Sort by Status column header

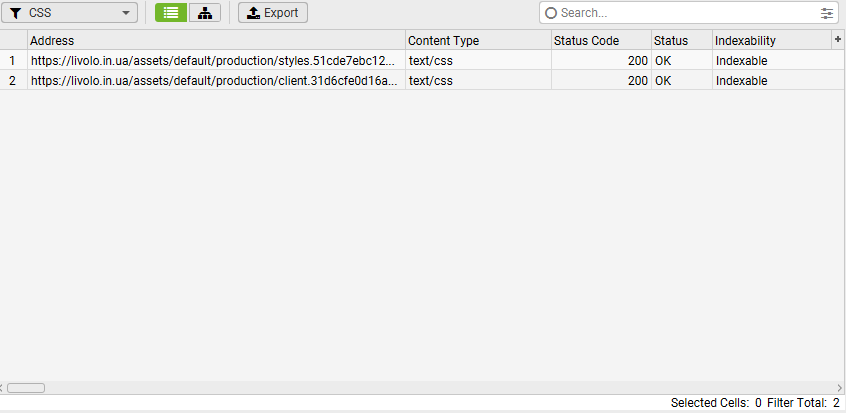[x=680, y=41]
